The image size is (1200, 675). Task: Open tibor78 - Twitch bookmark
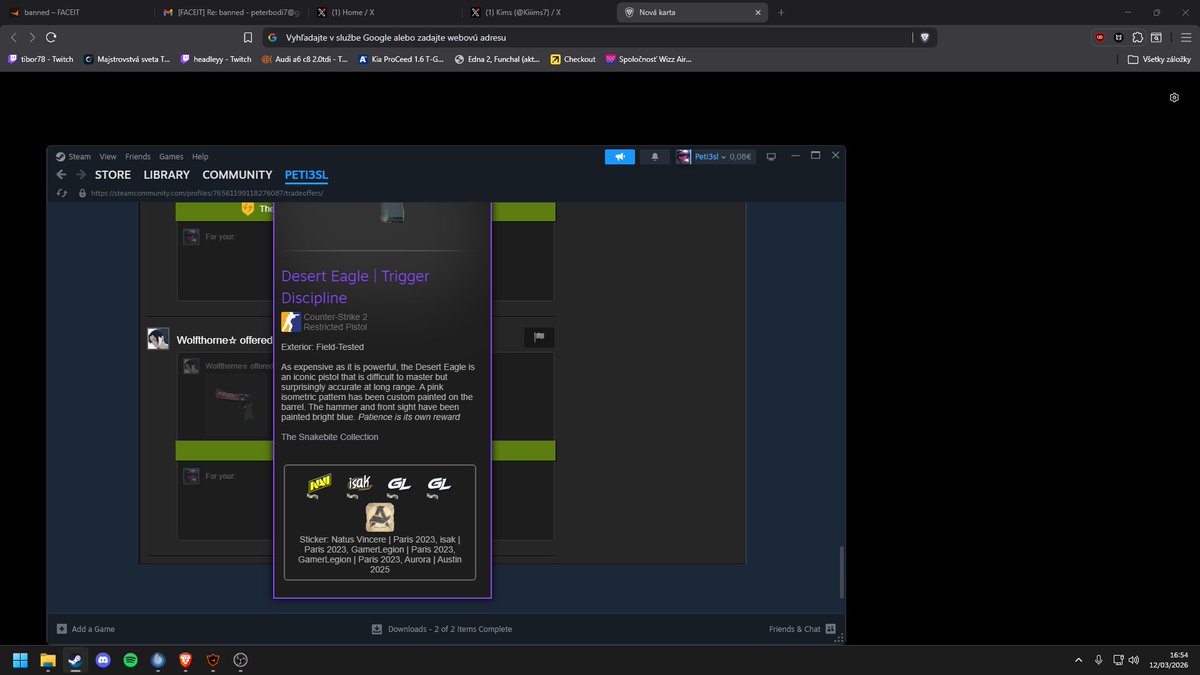(x=42, y=59)
